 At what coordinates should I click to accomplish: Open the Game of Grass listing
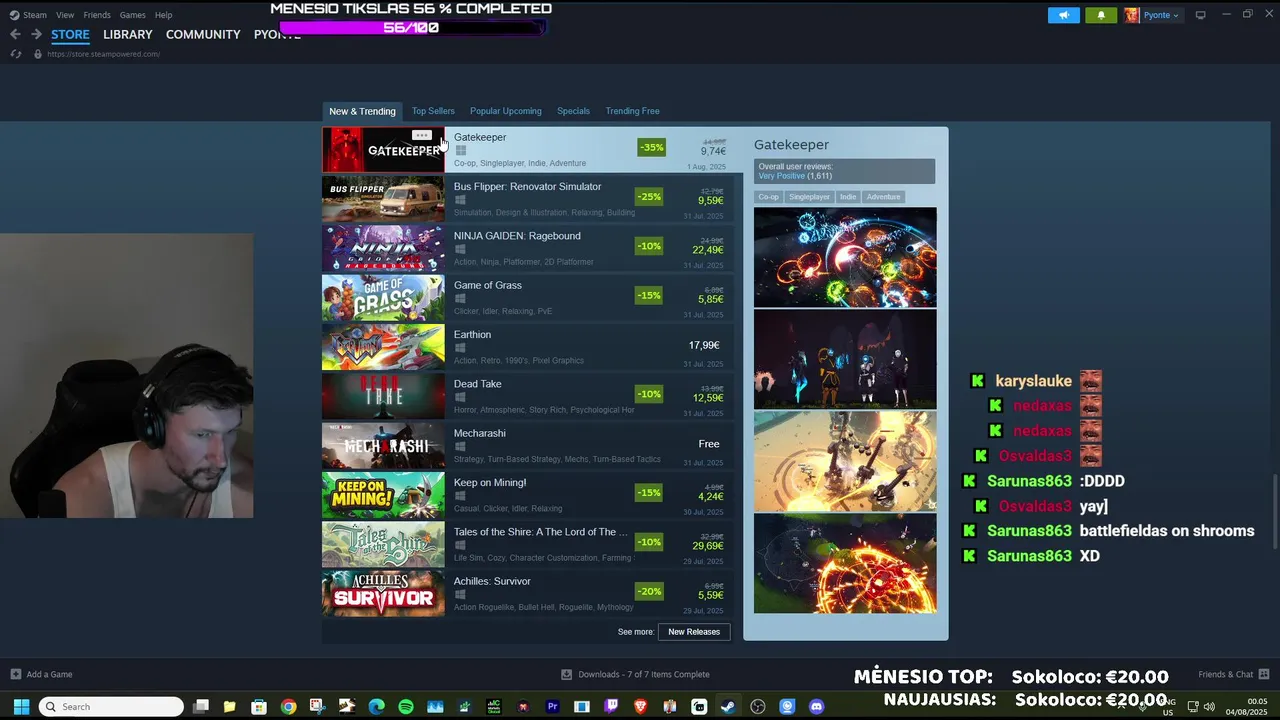(x=528, y=297)
